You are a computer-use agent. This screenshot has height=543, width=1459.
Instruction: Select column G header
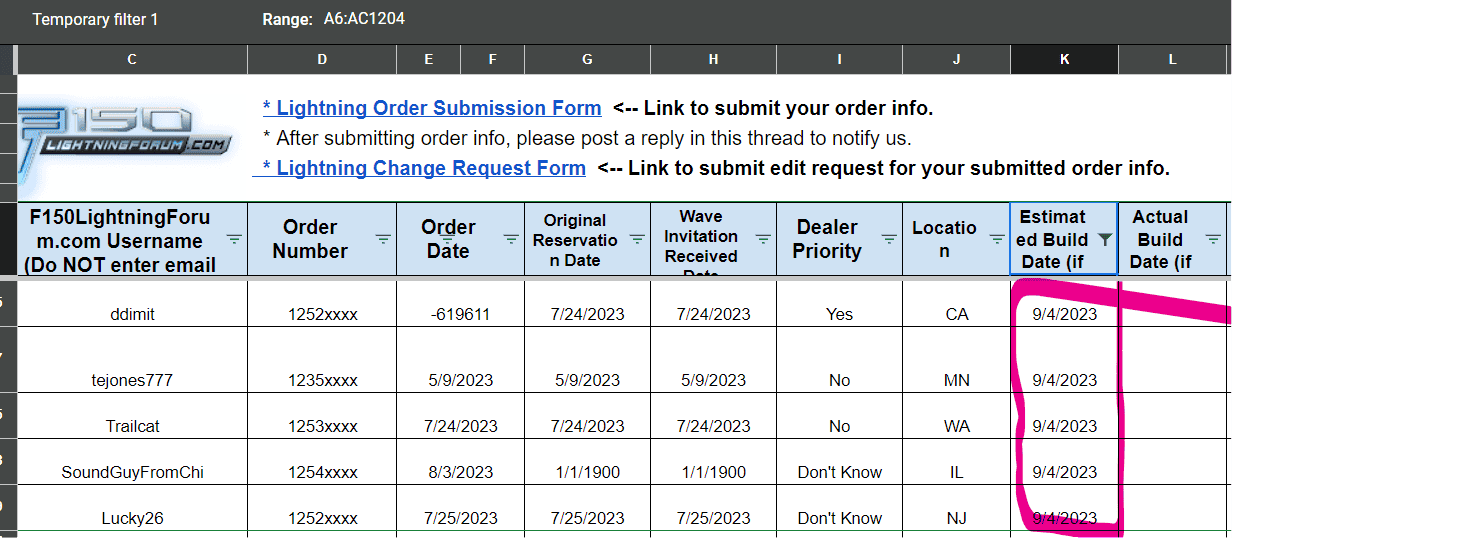(587, 60)
